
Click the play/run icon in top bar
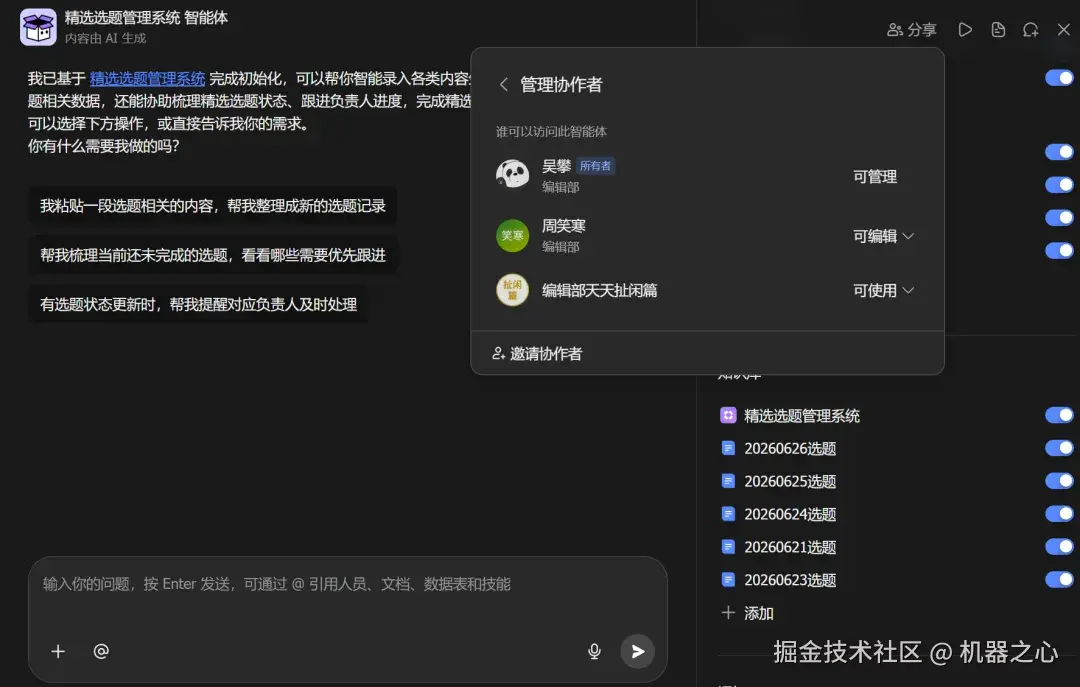pyautogui.click(x=965, y=30)
